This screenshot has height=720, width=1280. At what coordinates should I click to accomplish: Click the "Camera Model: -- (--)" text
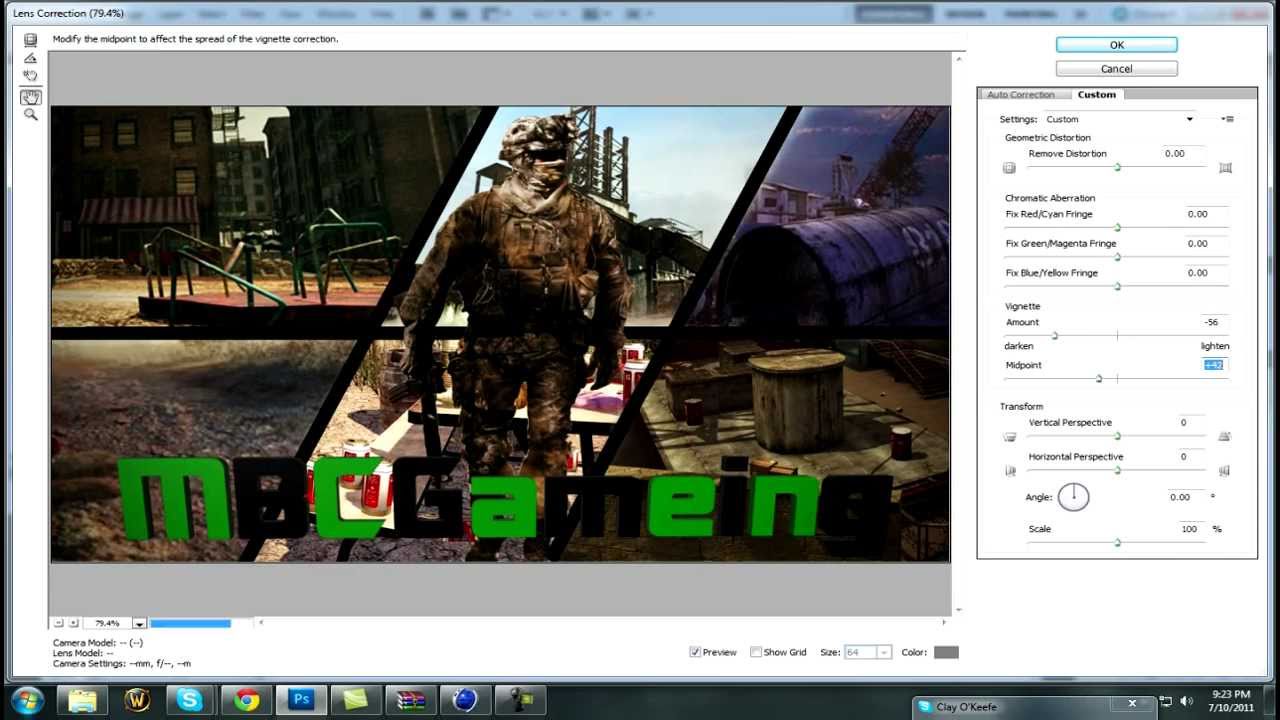[x=98, y=643]
